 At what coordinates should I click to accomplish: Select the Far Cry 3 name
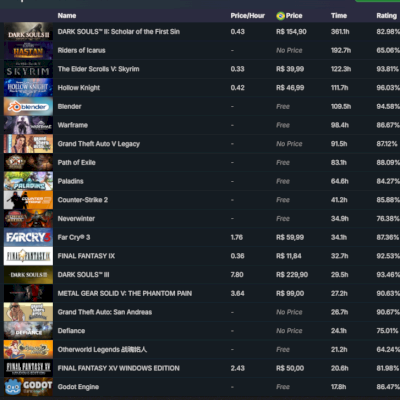(74, 237)
